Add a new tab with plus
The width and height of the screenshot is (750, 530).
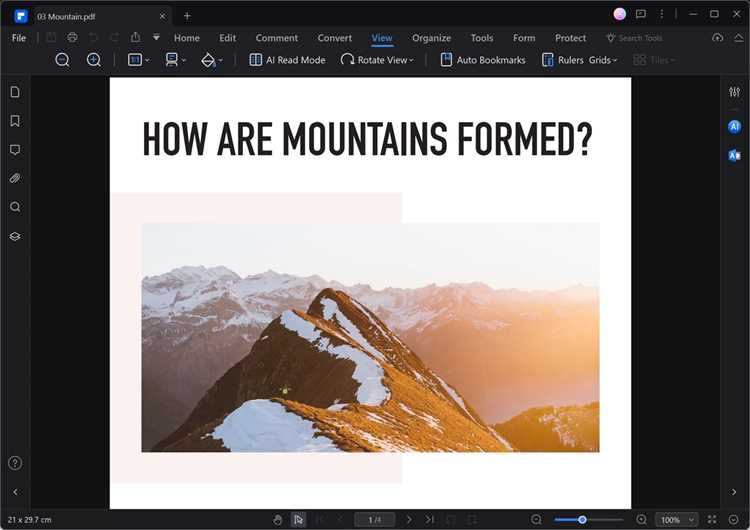click(x=187, y=16)
